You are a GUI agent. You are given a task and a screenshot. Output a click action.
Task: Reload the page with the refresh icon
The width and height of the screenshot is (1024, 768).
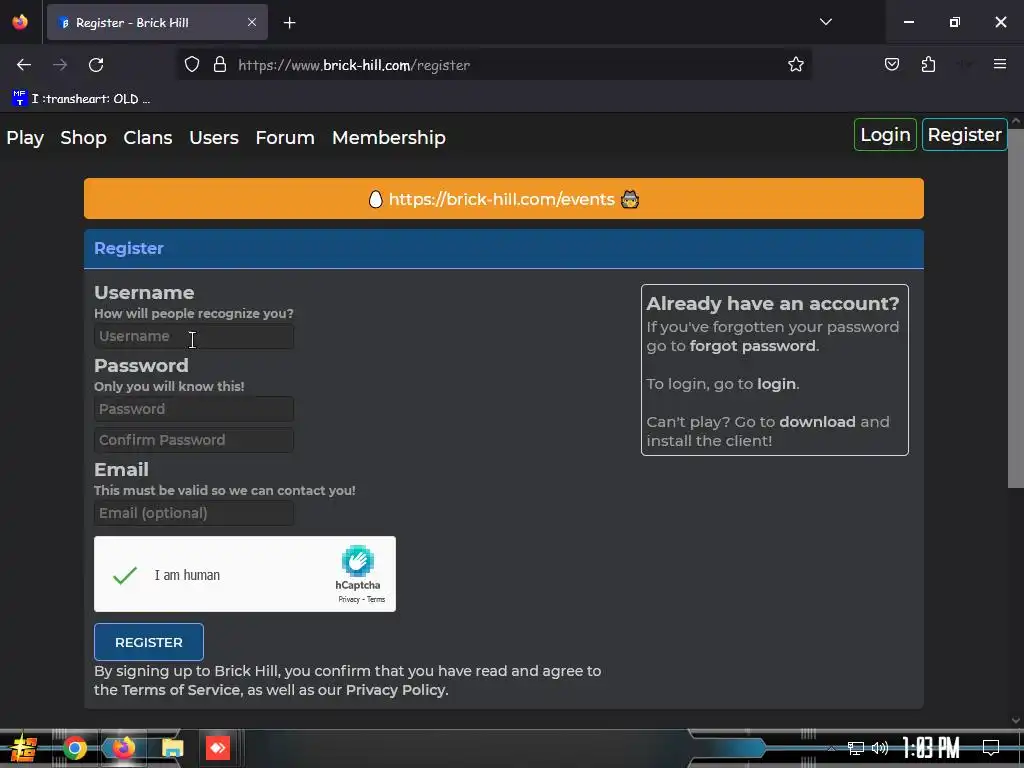coord(96,65)
